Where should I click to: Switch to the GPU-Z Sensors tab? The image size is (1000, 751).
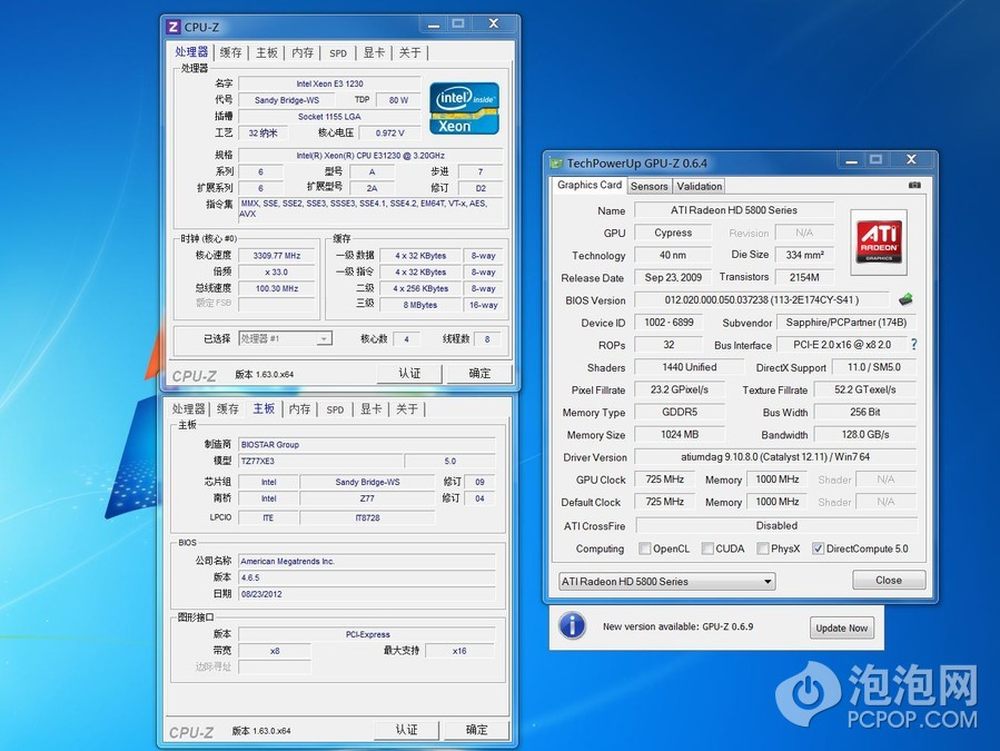(x=649, y=186)
